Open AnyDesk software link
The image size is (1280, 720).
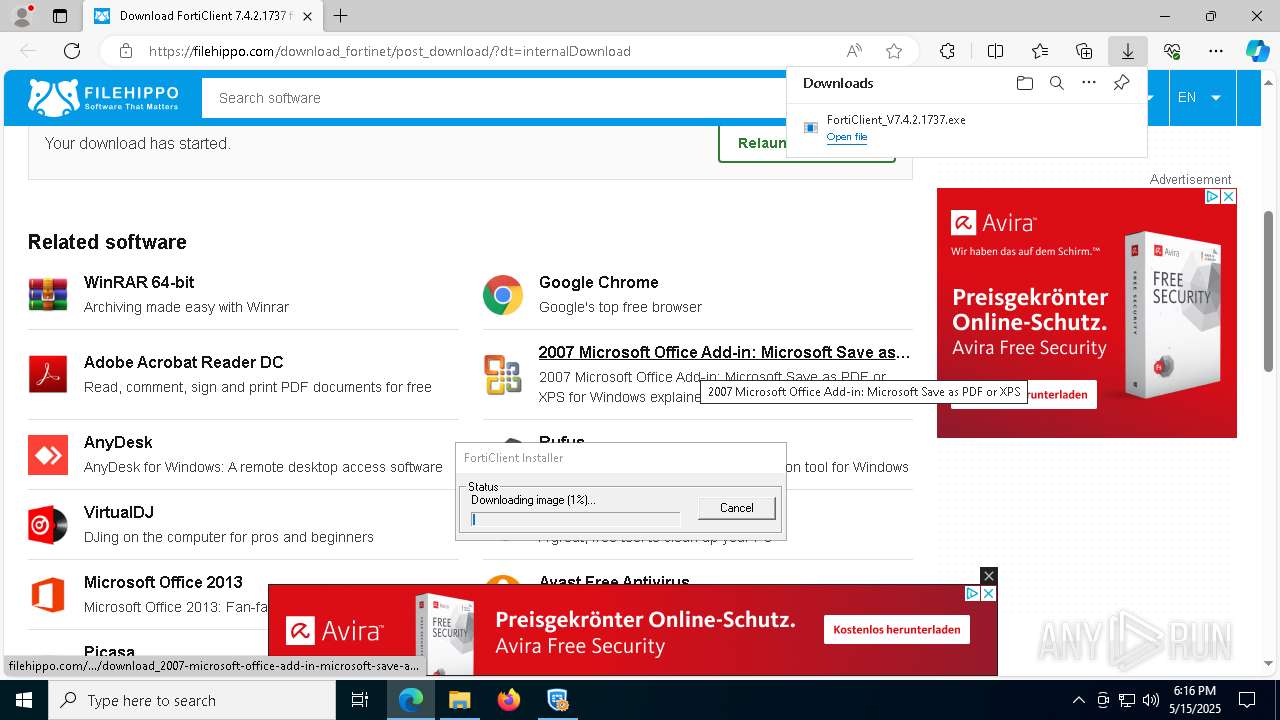tap(118, 442)
